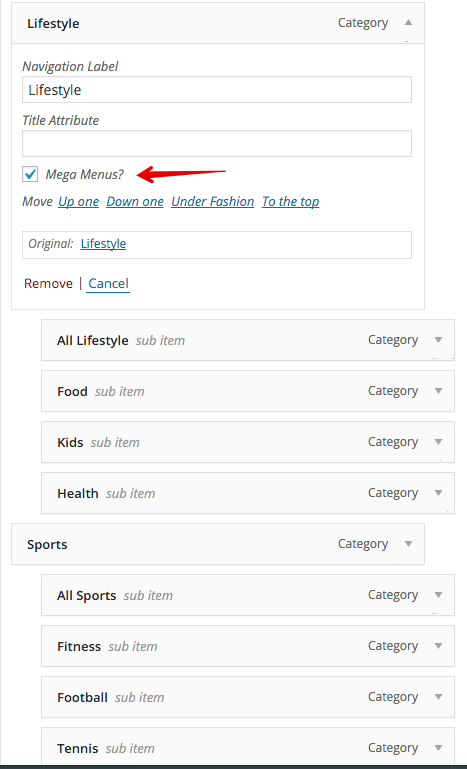
Task: Expand the Tennis sub item arrow
Action: pyautogui.click(x=439, y=748)
